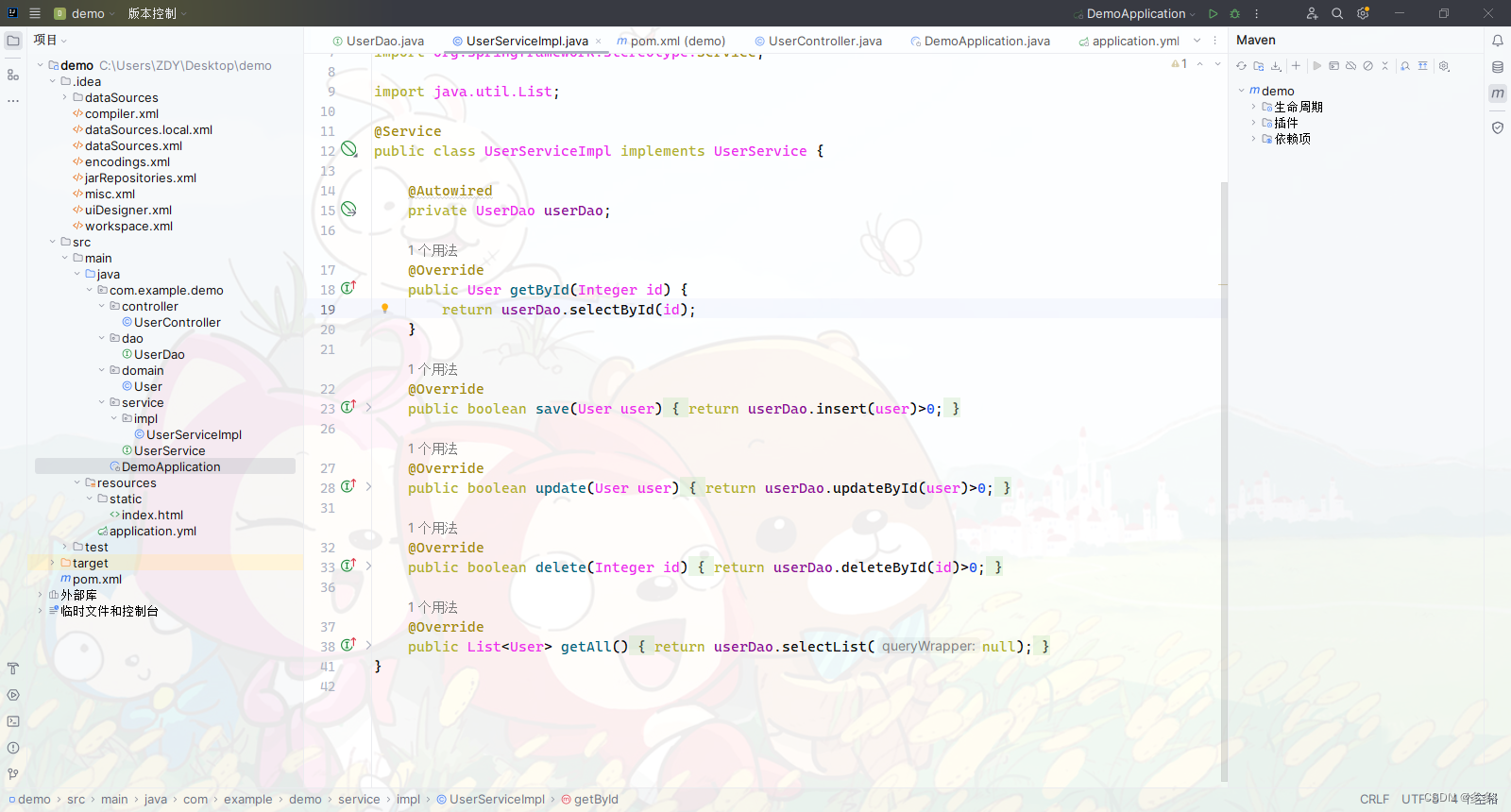Open more tool windows ellipsis
The width and height of the screenshot is (1511, 812).
pyautogui.click(x=13, y=100)
